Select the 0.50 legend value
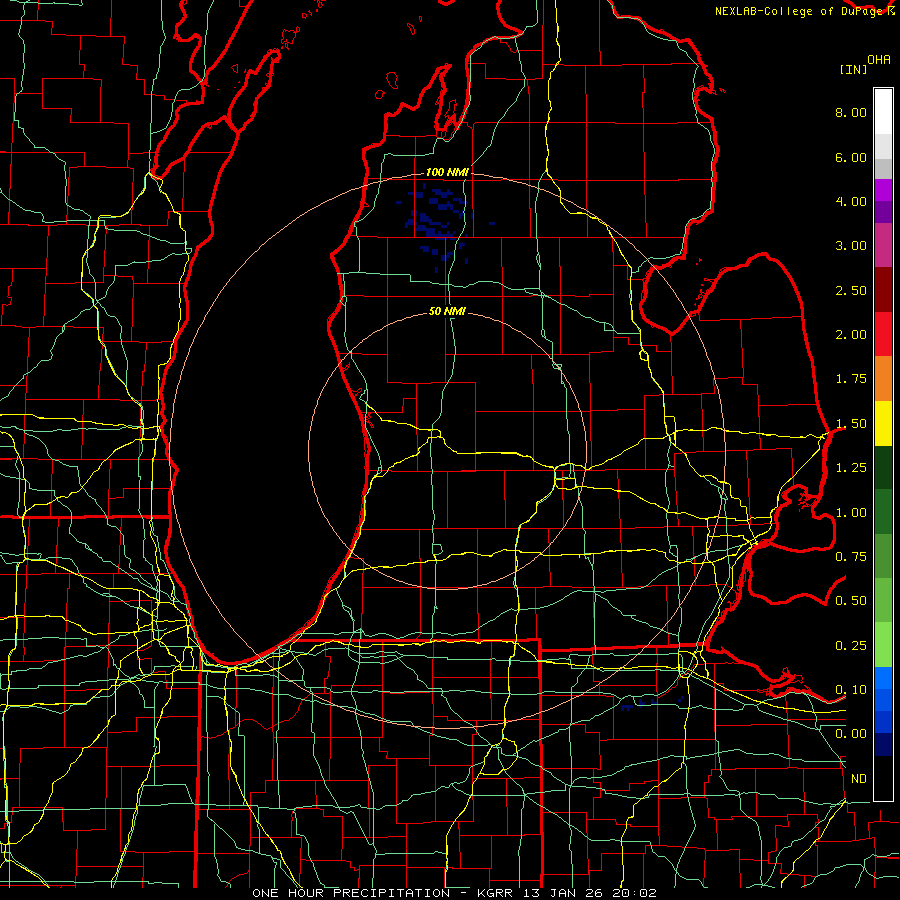Image resolution: width=900 pixels, height=900 pixels. (x=851, y=601)
